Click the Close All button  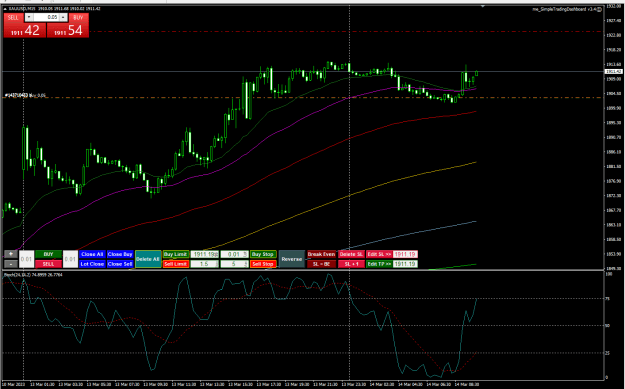point(92,254)
